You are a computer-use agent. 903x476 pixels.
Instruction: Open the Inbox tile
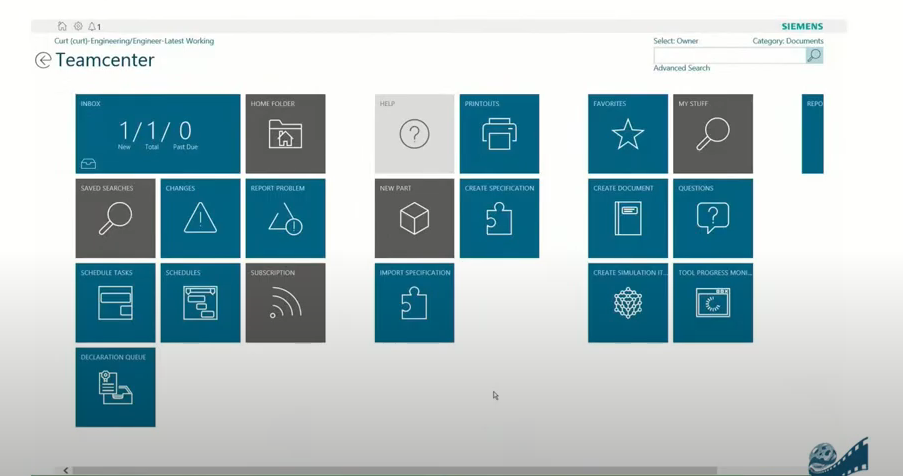pyautogui.click(x=158, y=134)
